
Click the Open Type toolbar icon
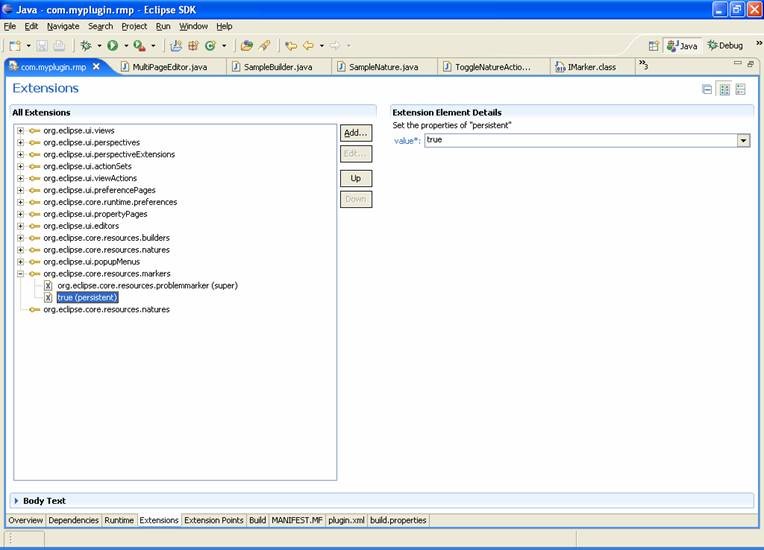[247, 46]
